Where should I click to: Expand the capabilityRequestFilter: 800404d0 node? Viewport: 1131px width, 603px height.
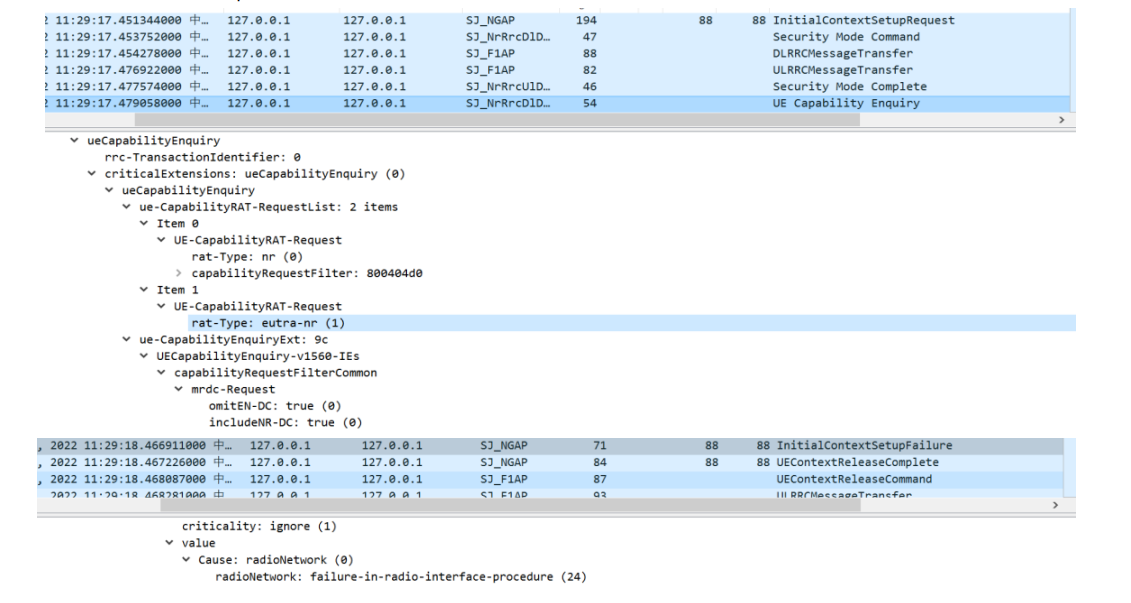[x=179, y=273]
